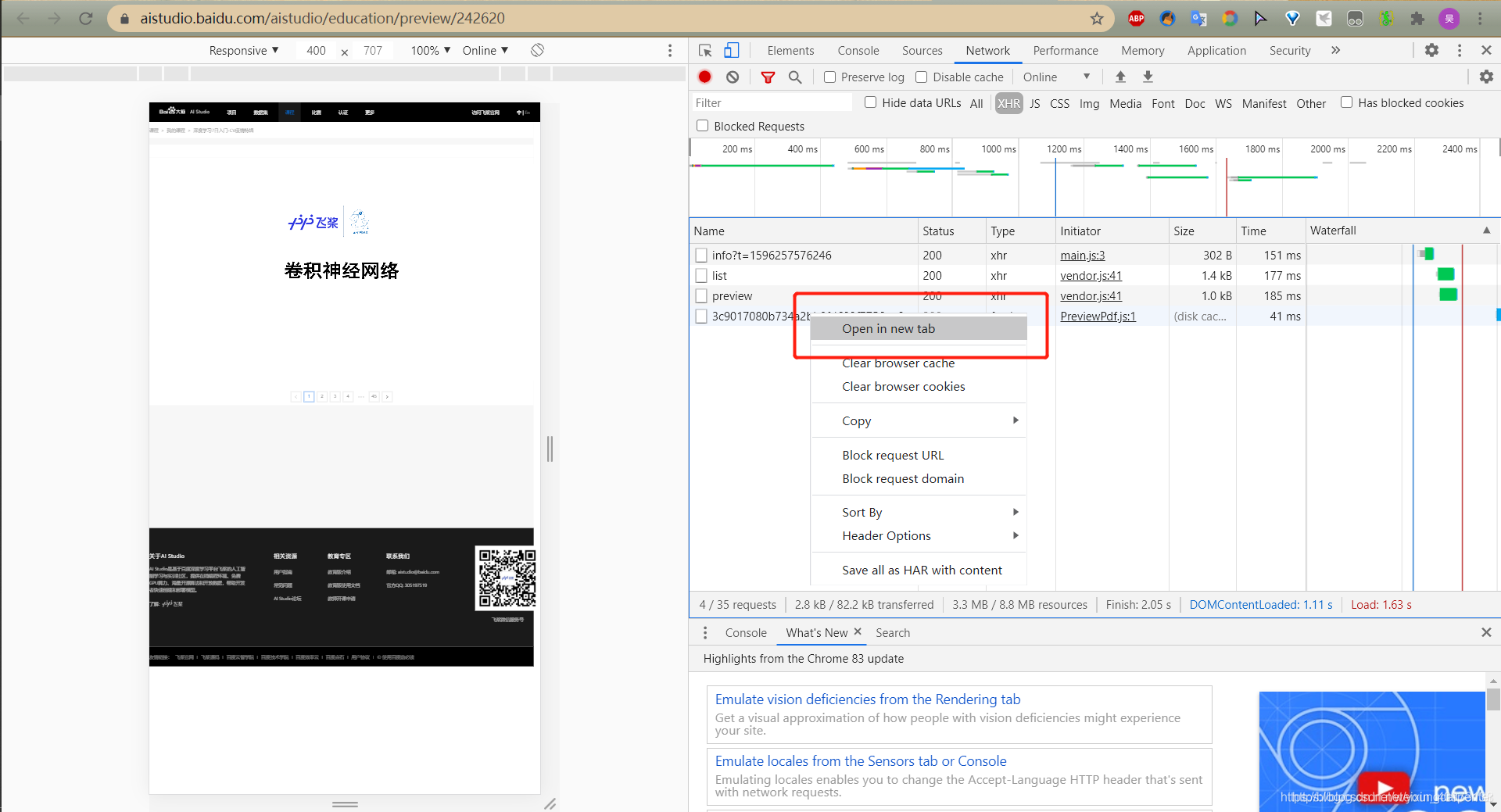The width and height of the screenshot is (1501, 812).
Task: Expand the Sort By submenu
Action: tap(919, 512)
